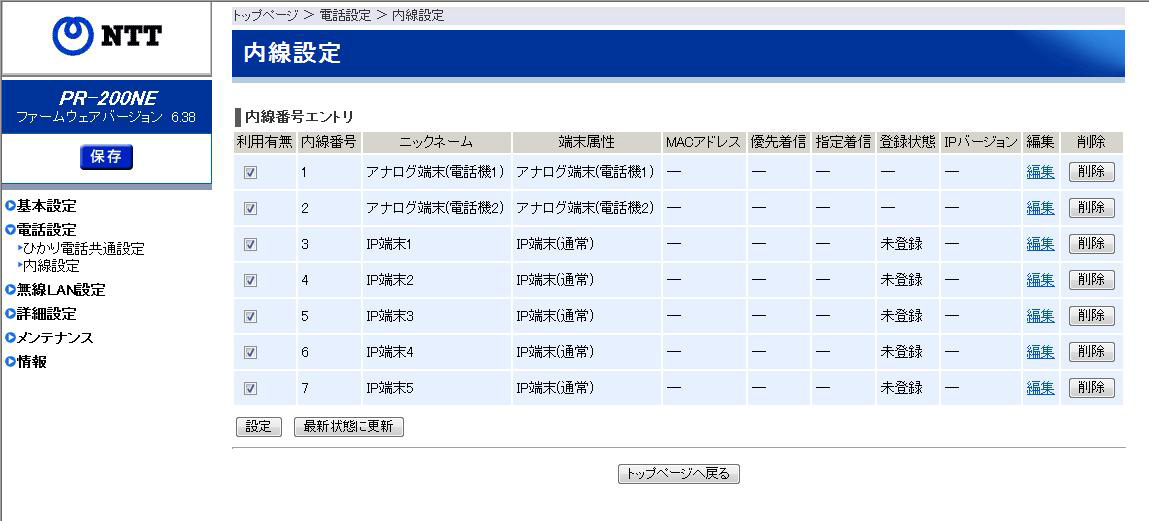The image size is (1149, 521).
Task: Uncheck the checkbox for IP端末1 row
Action: tap(251, 244)
